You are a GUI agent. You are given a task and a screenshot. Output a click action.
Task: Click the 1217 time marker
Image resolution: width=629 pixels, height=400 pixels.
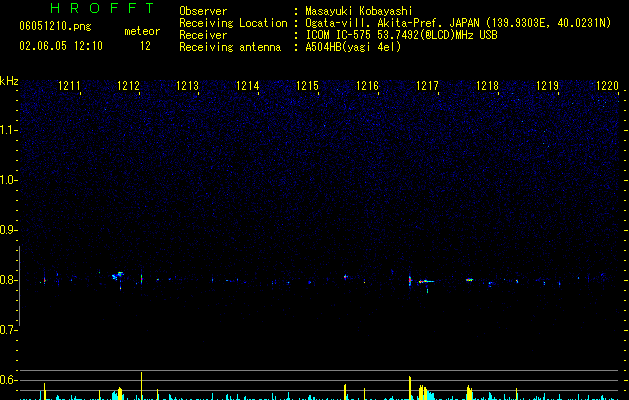point(427,86)
